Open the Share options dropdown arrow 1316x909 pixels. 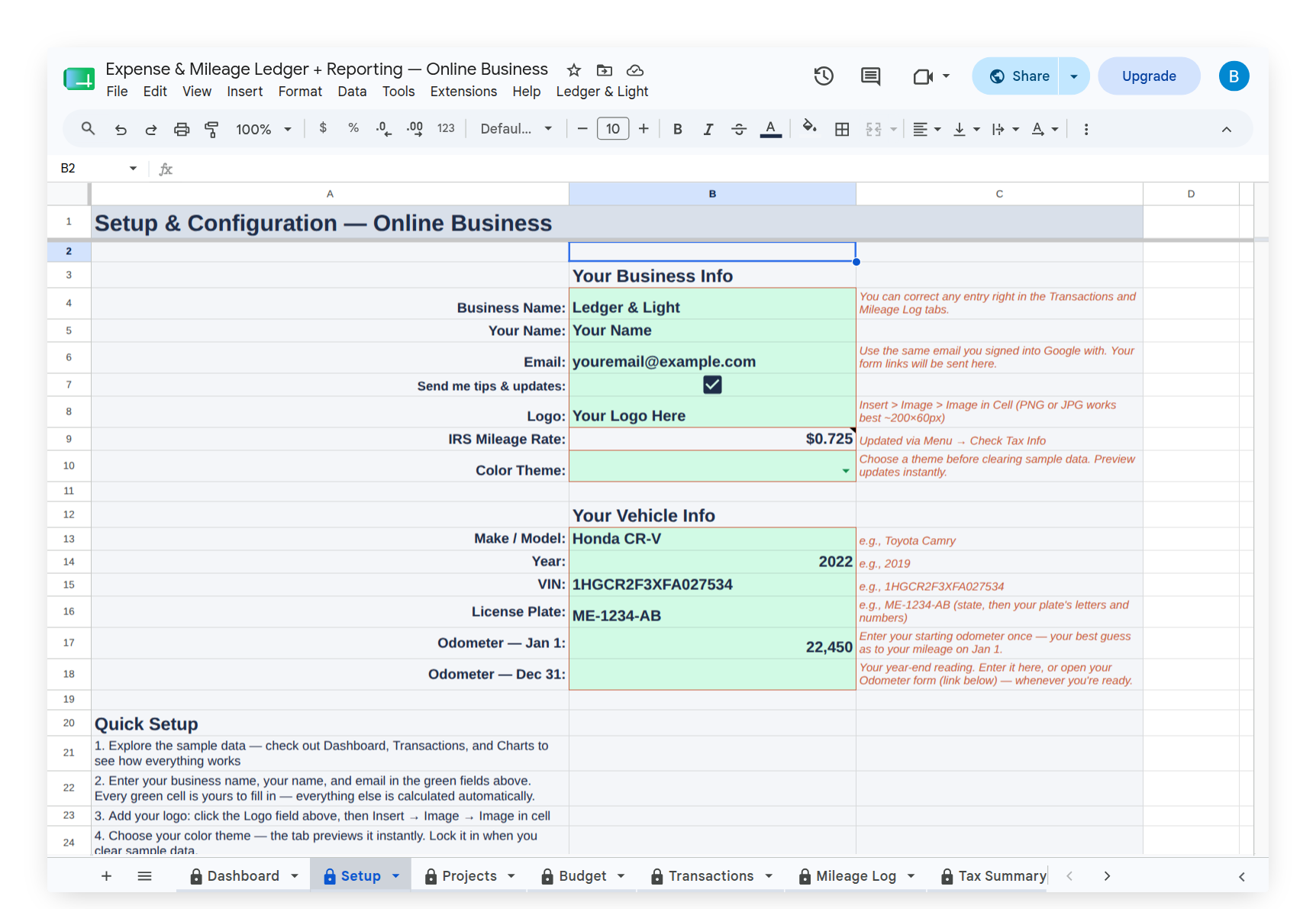(x=1074, y=76)
